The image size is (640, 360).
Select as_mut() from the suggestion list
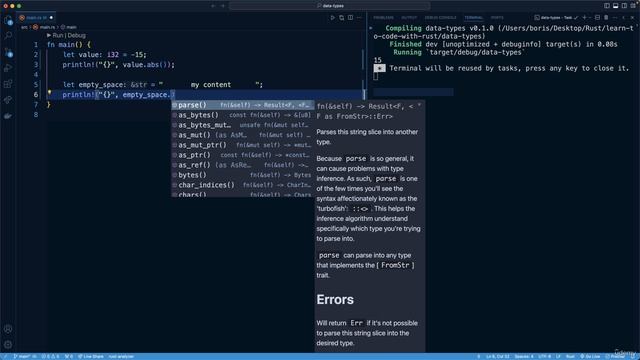242,135
